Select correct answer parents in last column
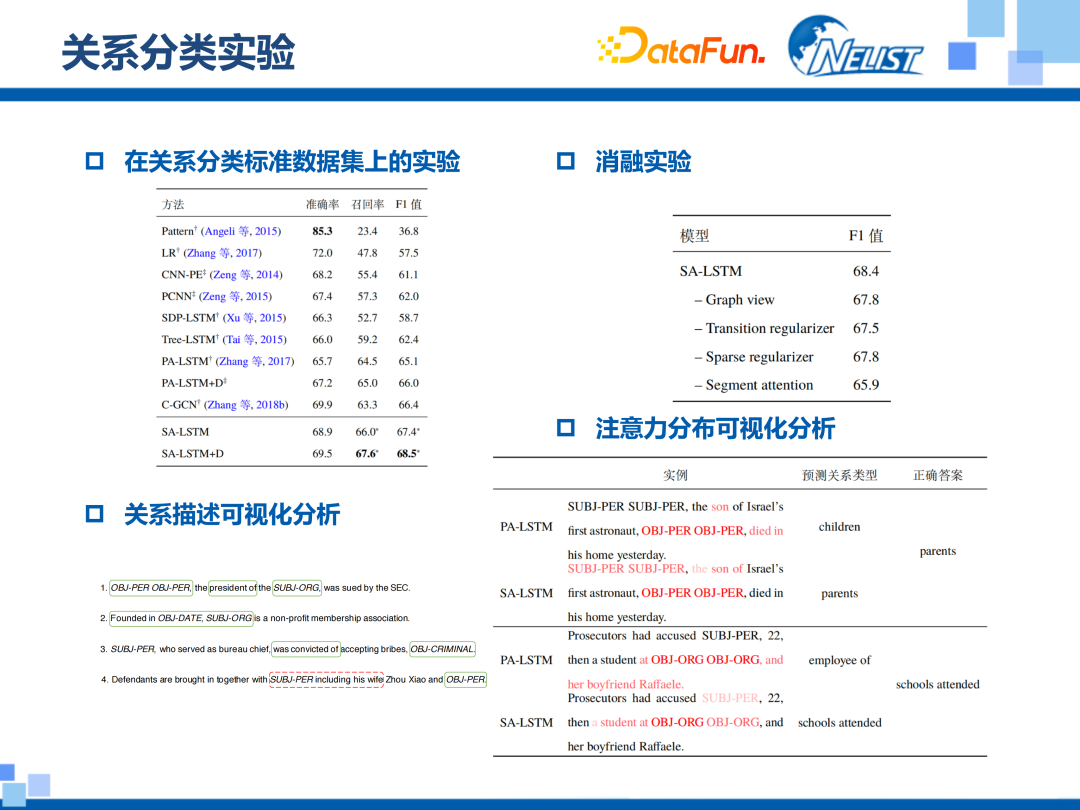The image size is (1080, 810). click(x=937, y=551)
